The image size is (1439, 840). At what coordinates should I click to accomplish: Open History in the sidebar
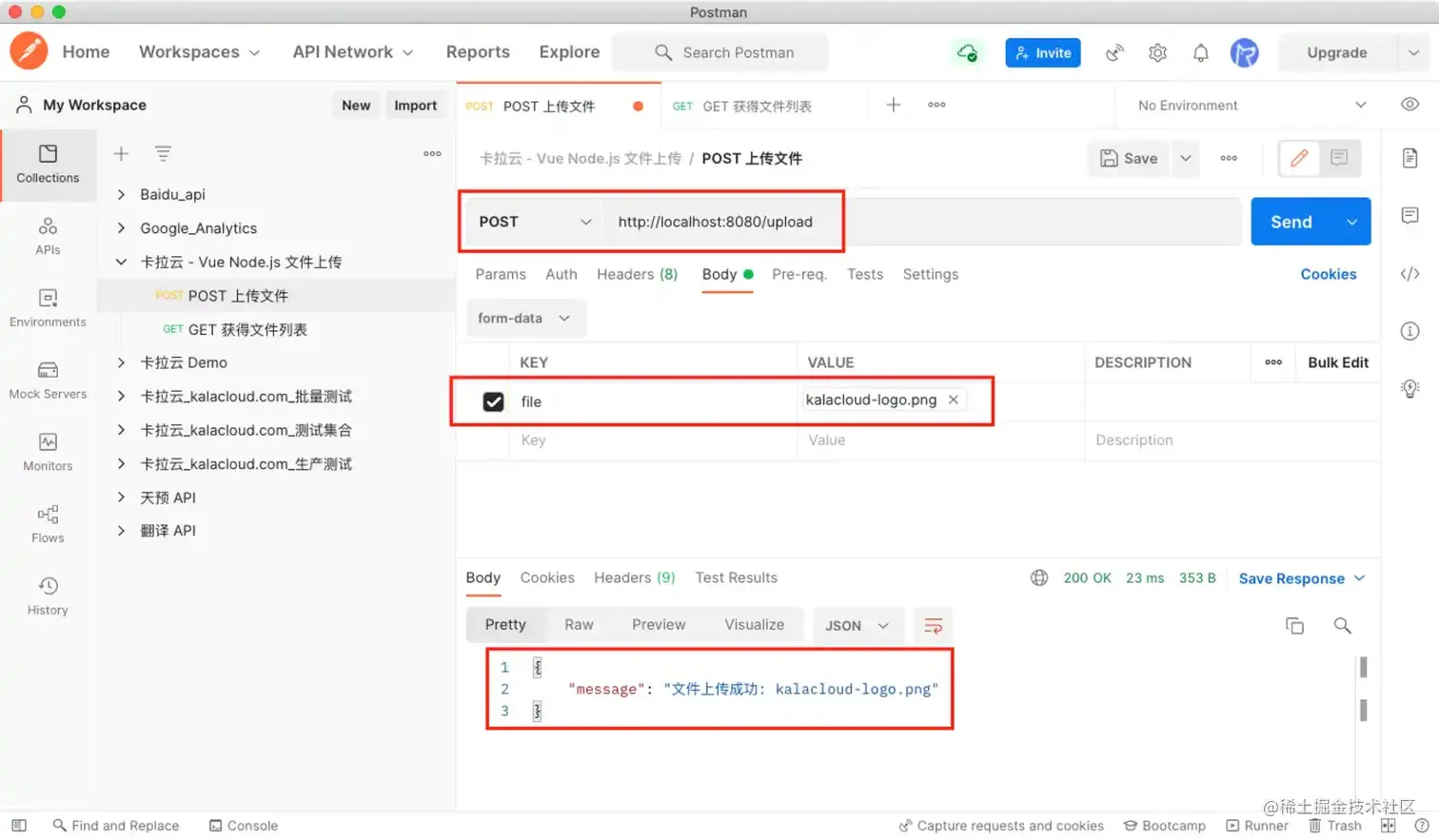(x=48, y=596)
